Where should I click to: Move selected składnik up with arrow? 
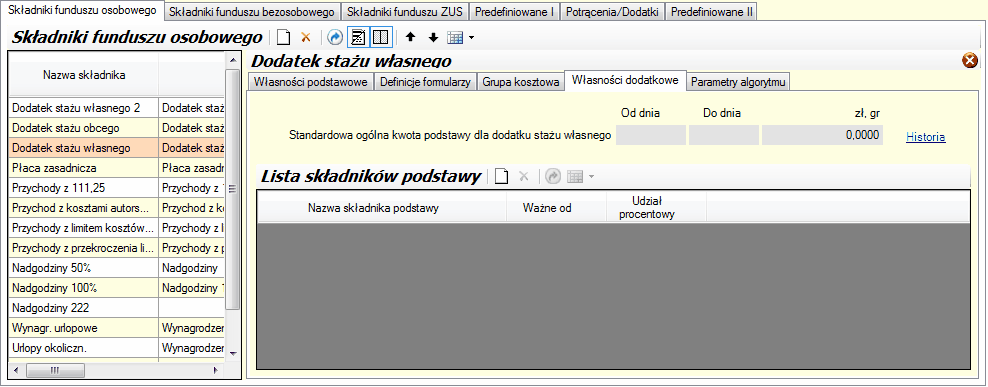(x=410, y=38)
